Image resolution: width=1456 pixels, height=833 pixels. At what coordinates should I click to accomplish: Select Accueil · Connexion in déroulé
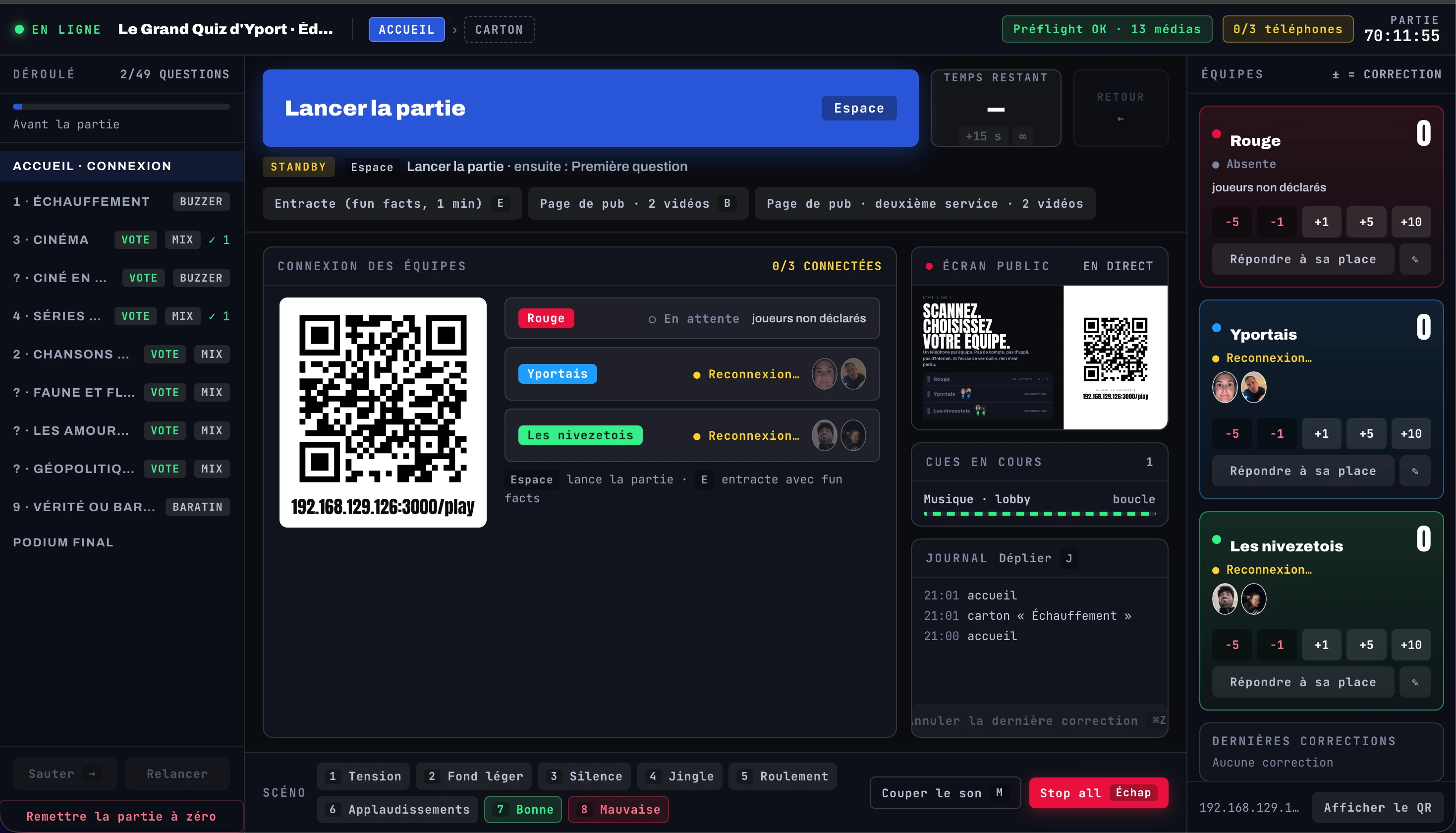tap(122, 166)
